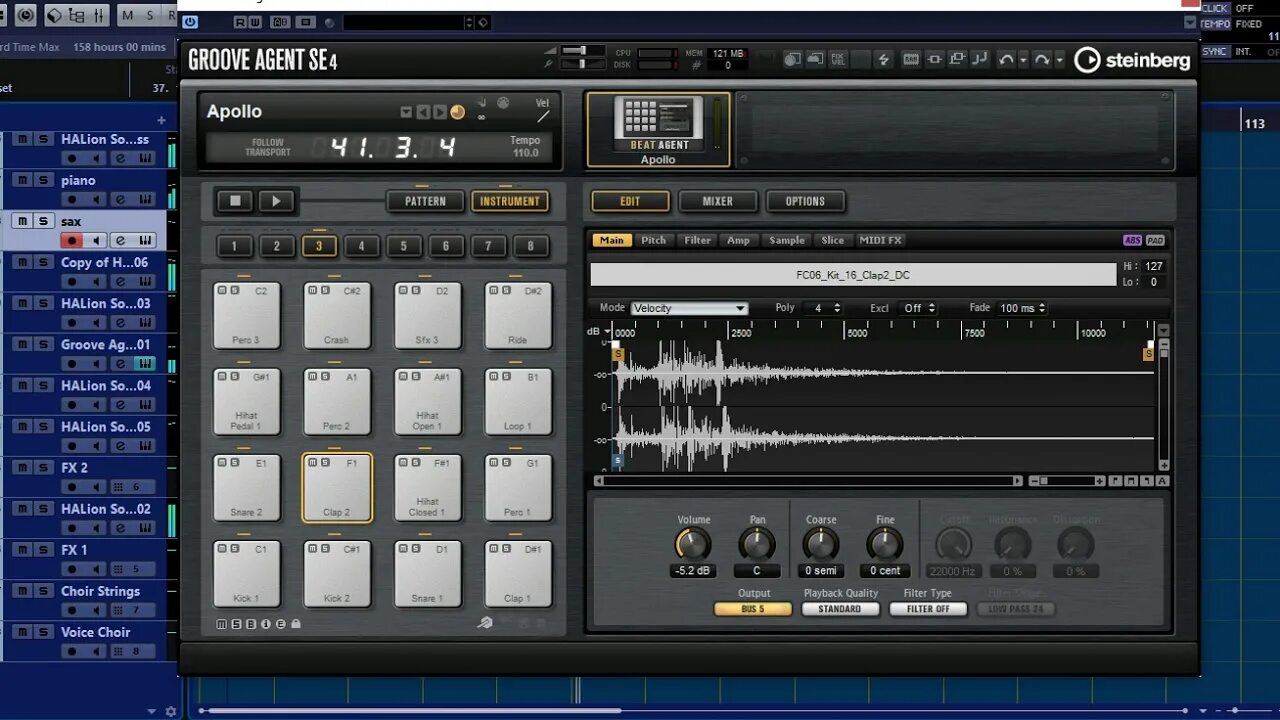Click the stop button in Groove Agent
The image size is (1280, 720).
(235, 201)
